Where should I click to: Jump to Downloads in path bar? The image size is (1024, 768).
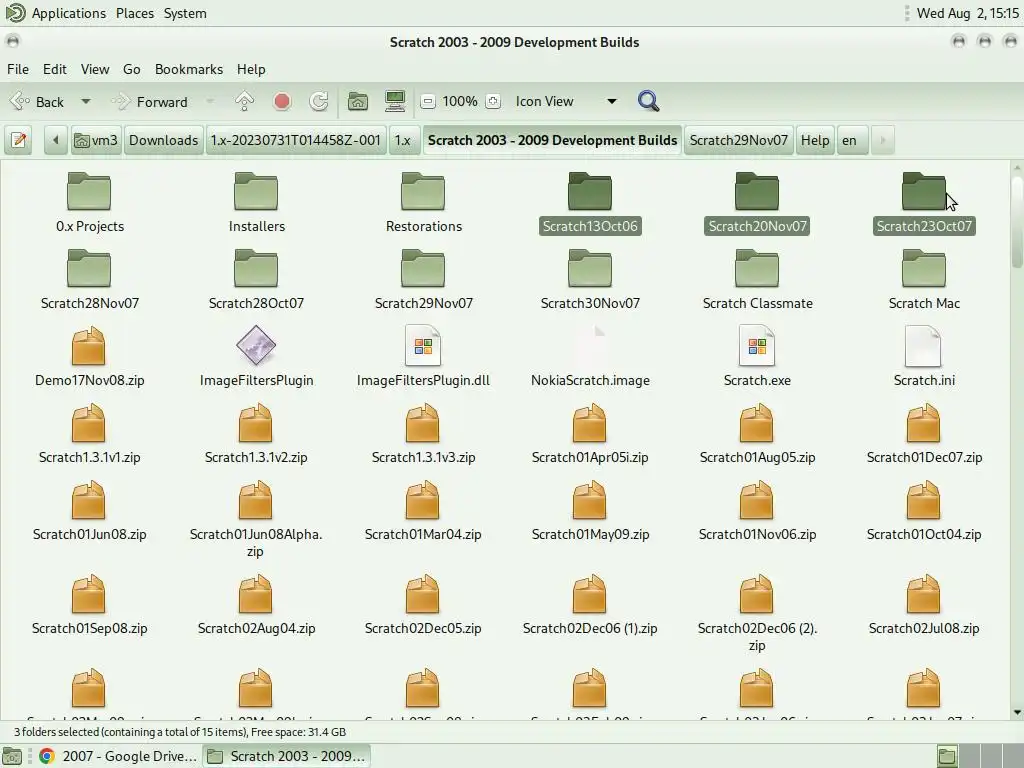coord(163,140)
